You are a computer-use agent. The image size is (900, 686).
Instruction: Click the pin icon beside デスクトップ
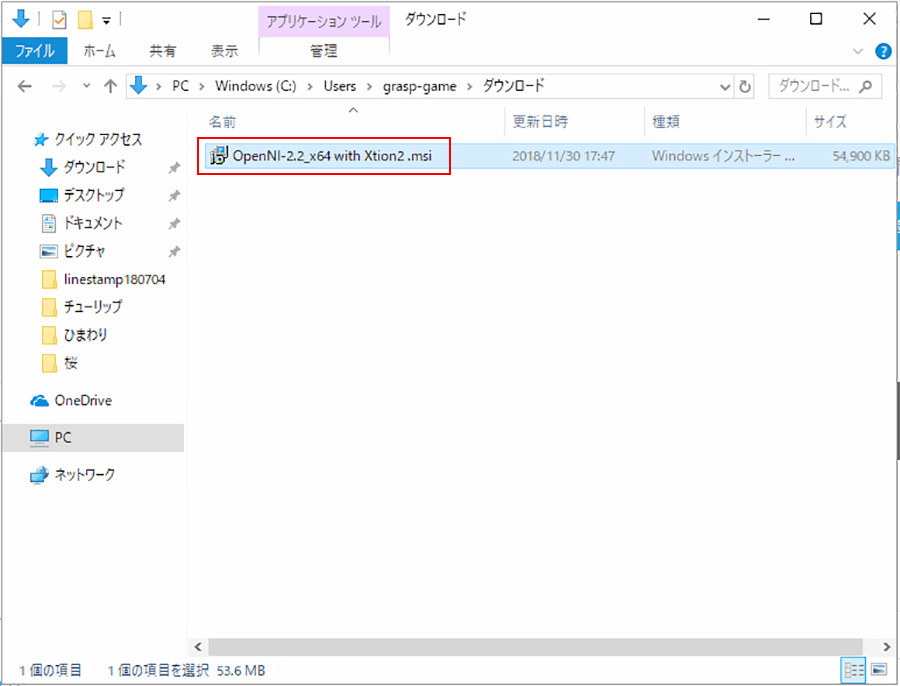click(174, 196)
